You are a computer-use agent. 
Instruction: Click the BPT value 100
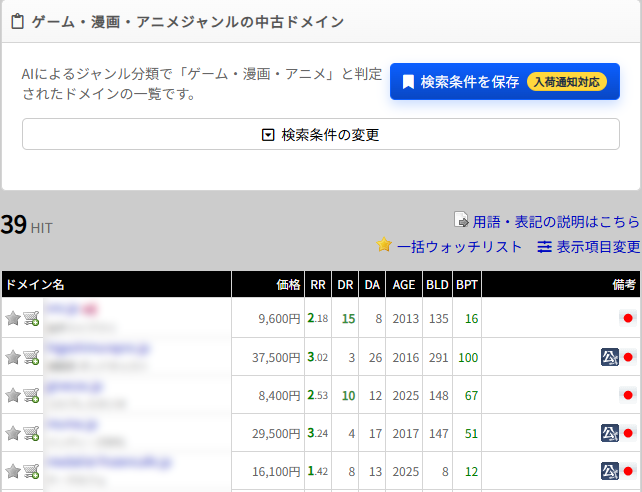coord(468,358)
